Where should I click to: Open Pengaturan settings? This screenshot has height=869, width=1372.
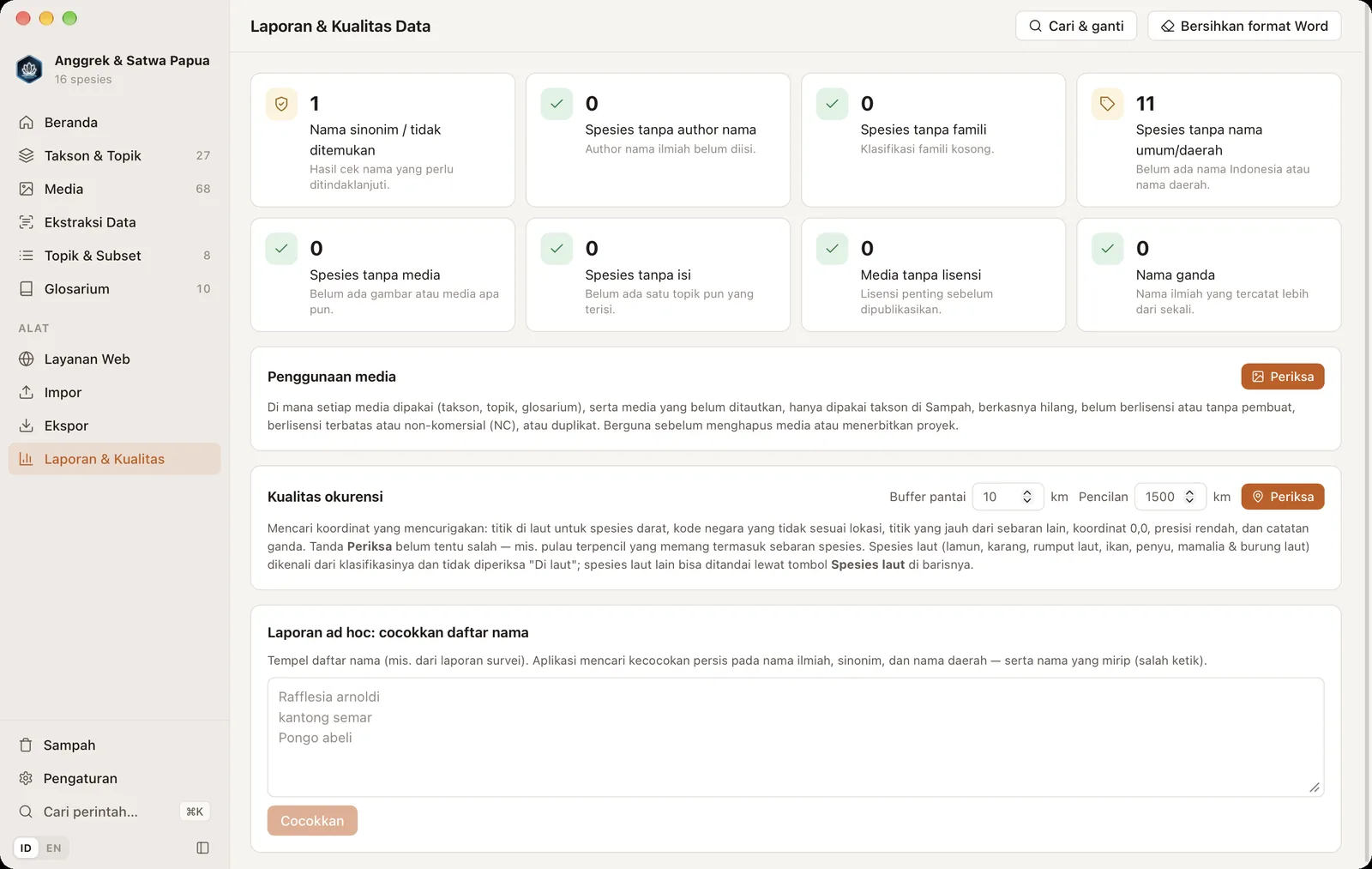[114, 779]
